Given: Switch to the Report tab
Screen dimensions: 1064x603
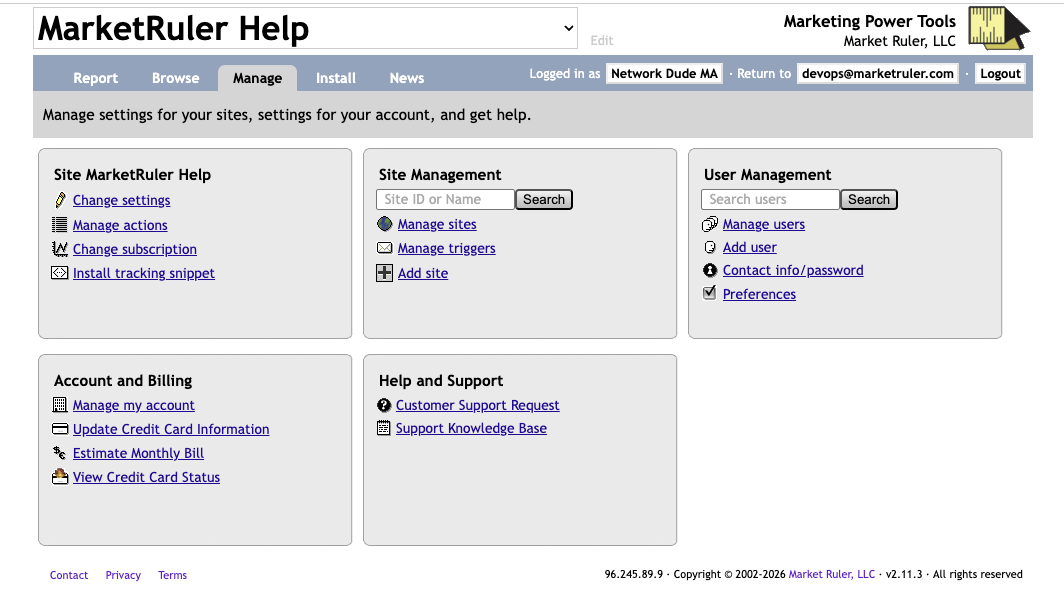Looking at the screenshot, I should 95,78.
